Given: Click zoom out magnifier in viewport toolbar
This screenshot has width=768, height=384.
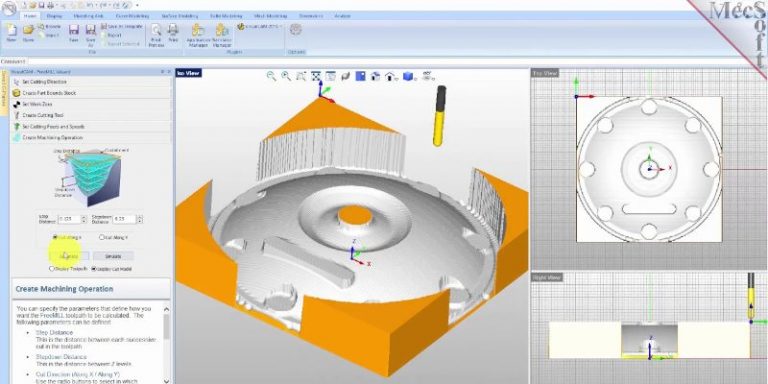Looking at the screenshot, I should click(x=271, y=75).
